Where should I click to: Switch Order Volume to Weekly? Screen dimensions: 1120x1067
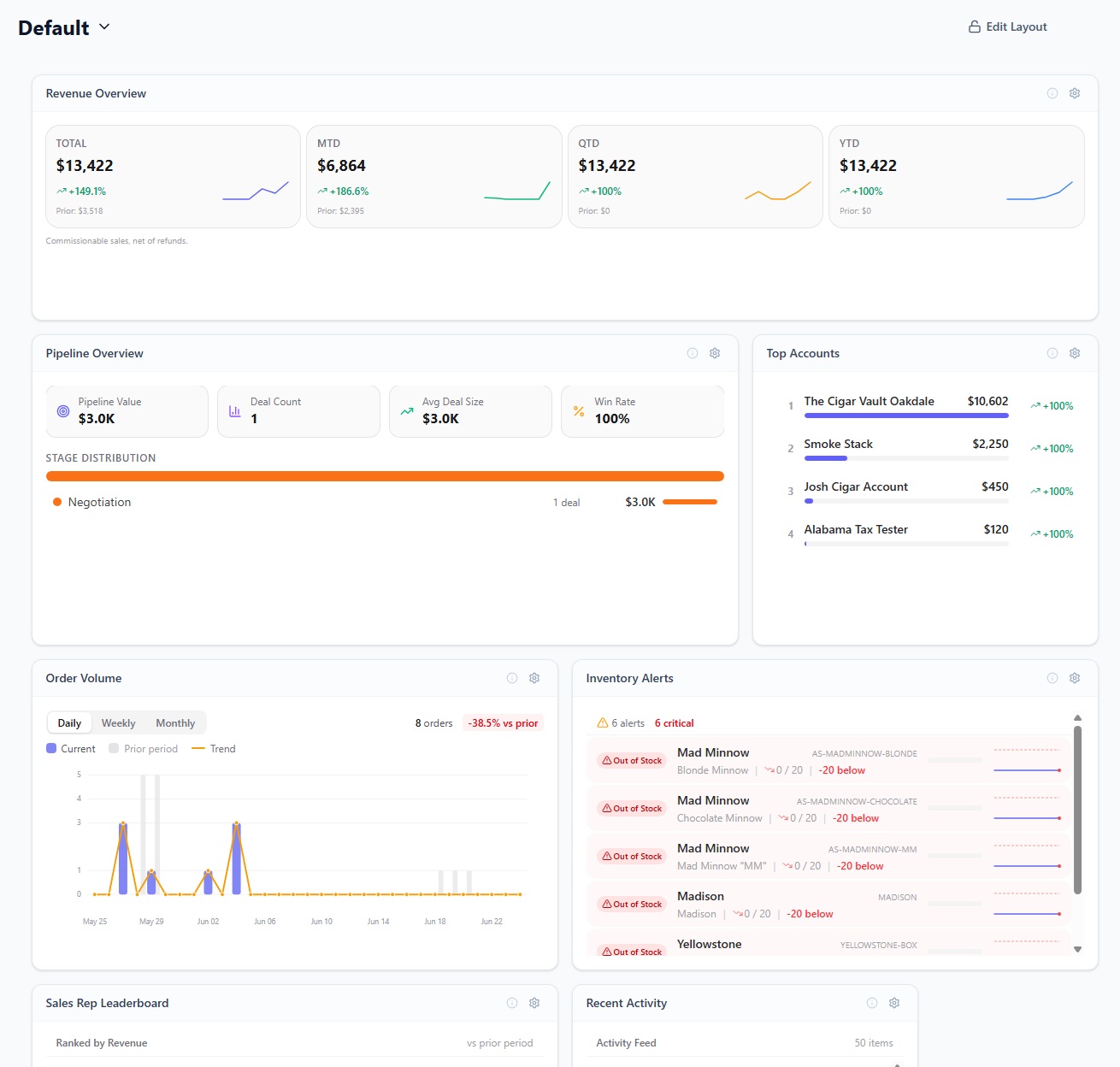[118, 723]
